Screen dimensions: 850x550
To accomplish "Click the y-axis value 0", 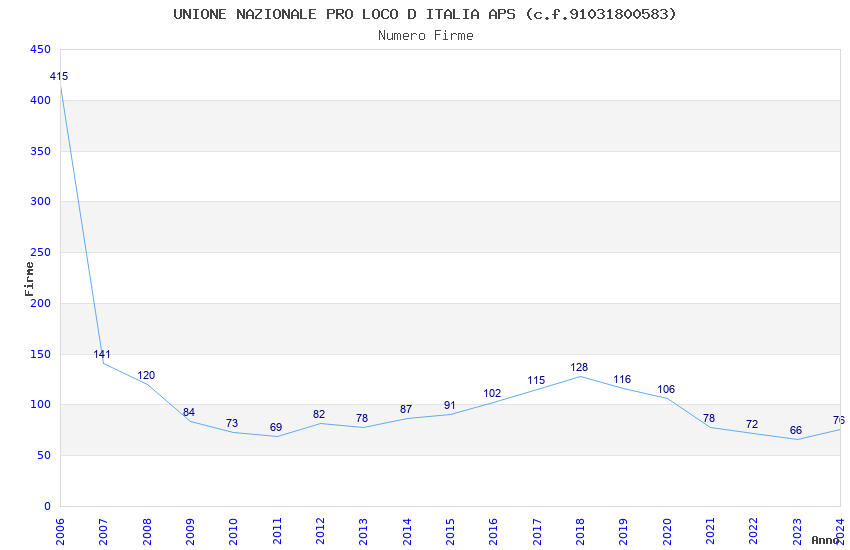I will point(48,506).
